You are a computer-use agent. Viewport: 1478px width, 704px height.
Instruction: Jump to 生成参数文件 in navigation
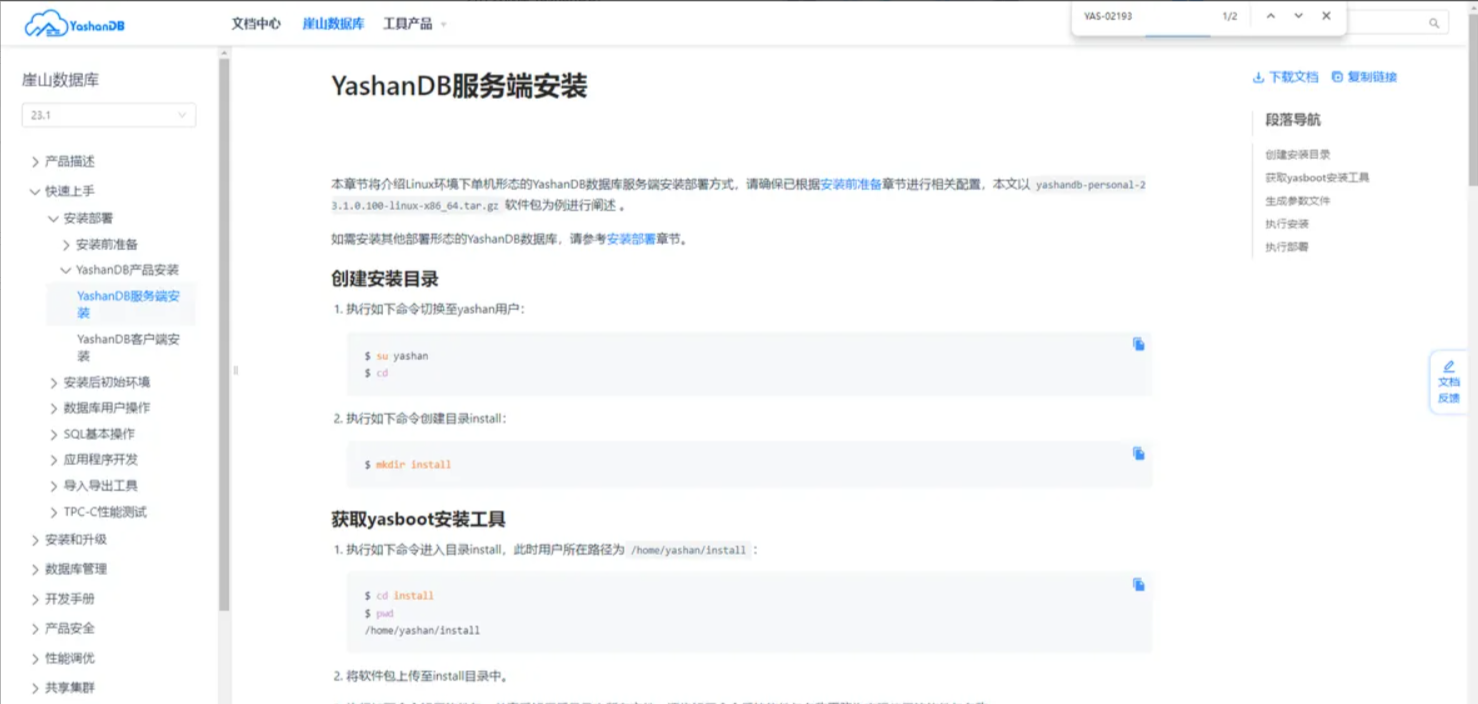(x=1298, y=201)
